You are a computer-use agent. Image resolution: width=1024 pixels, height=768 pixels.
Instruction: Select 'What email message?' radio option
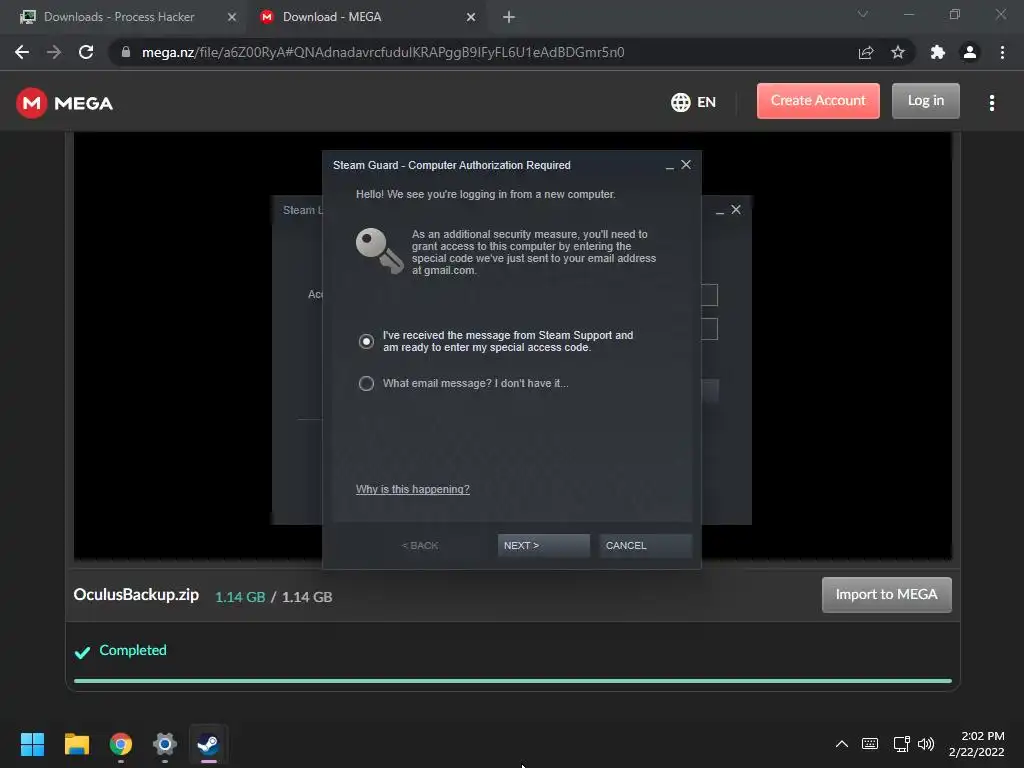366,383
